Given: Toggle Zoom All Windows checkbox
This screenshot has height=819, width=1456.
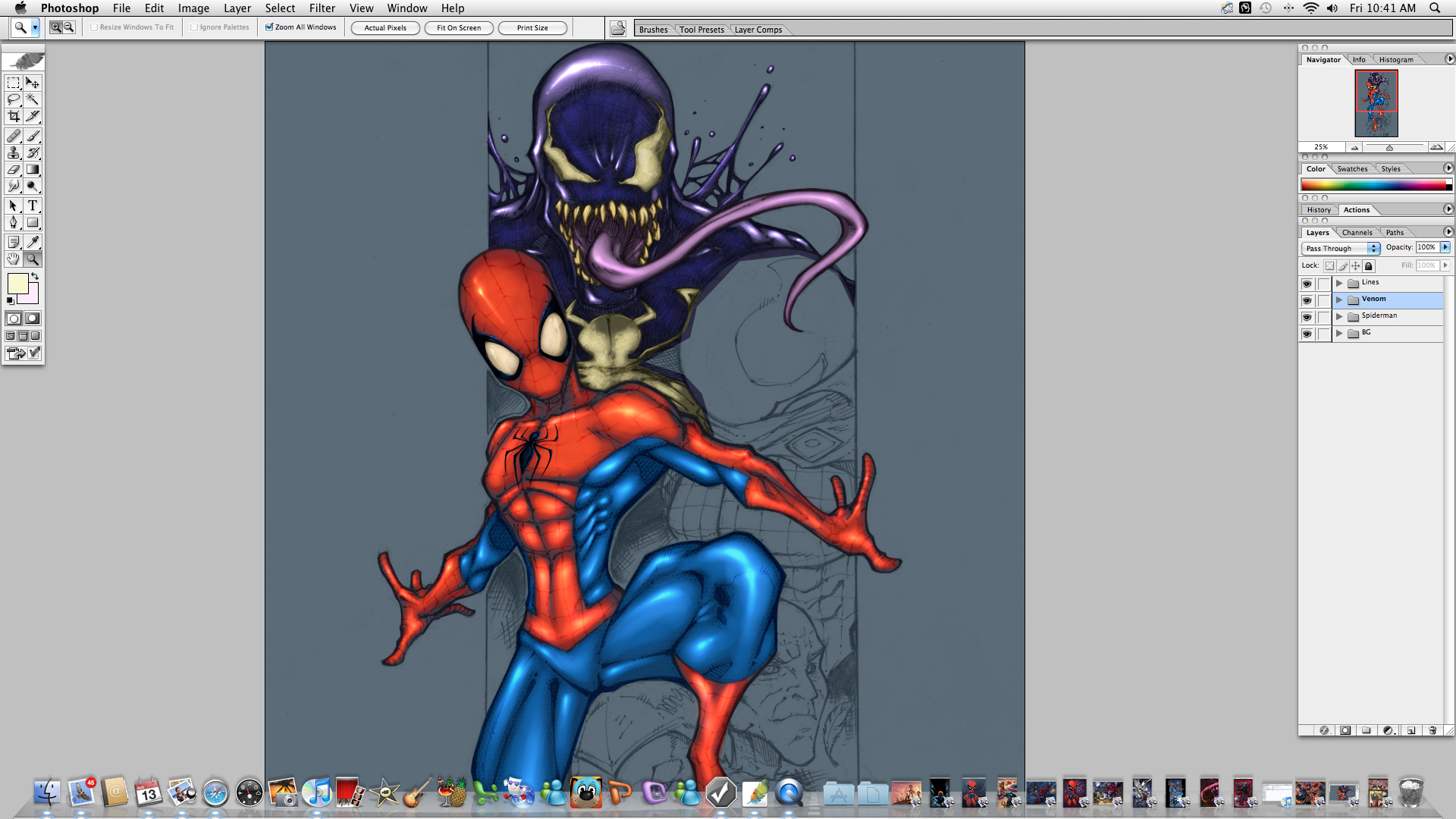Looking at the screenshot, I should click(x=269, y=27).
